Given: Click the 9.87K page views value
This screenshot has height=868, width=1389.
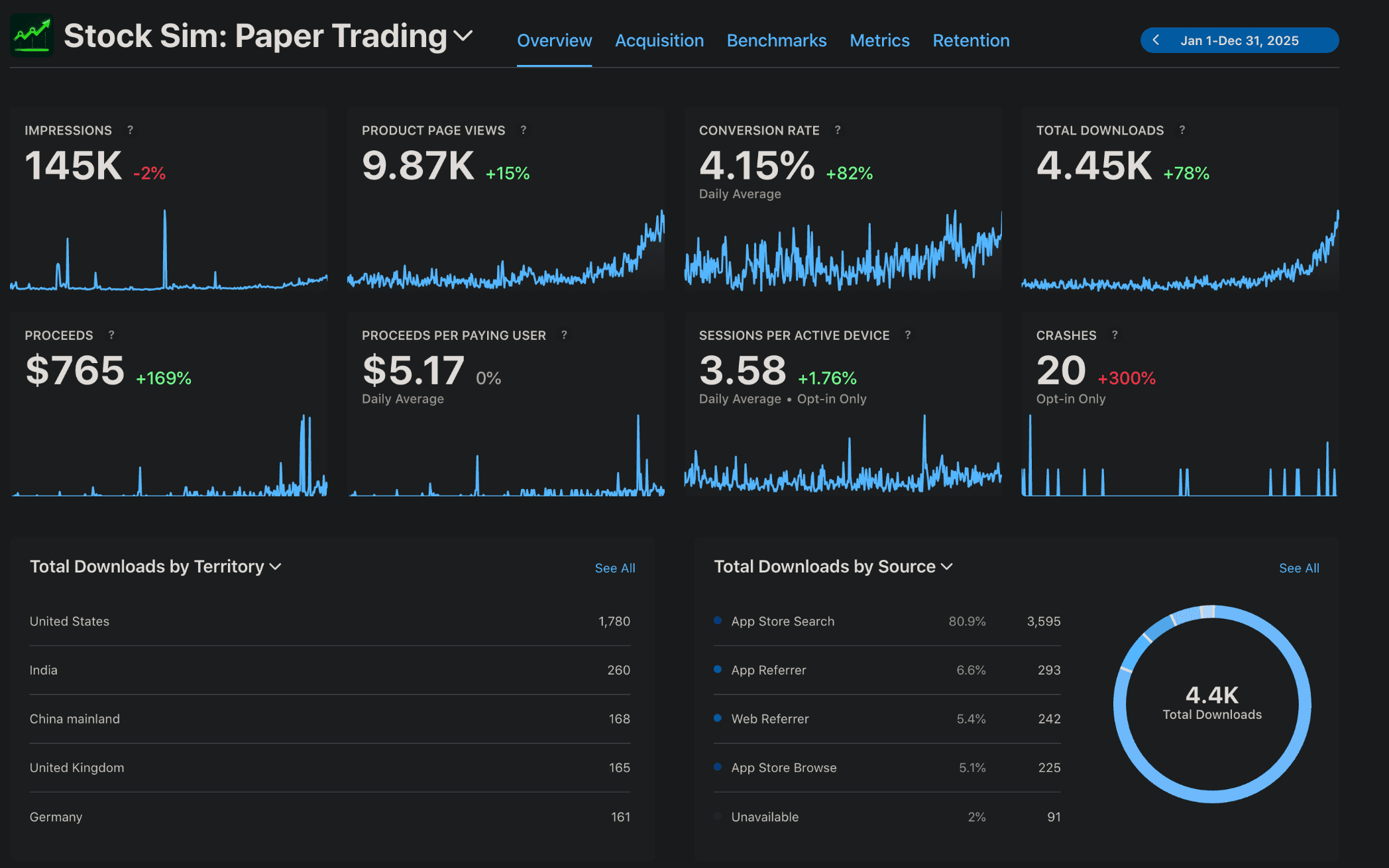Looking at the screenshot, I should point(418,165).
